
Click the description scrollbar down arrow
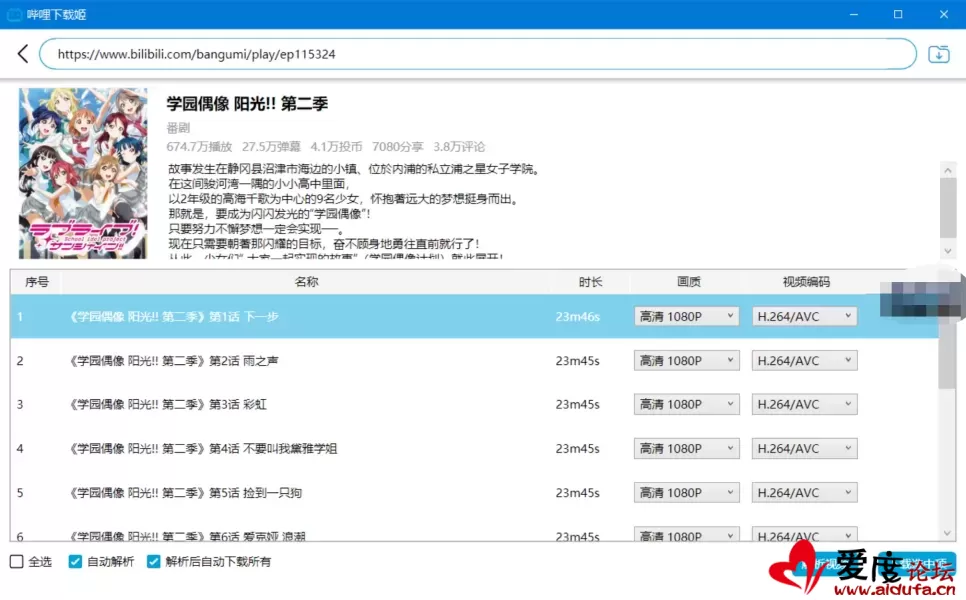[948, 251]
